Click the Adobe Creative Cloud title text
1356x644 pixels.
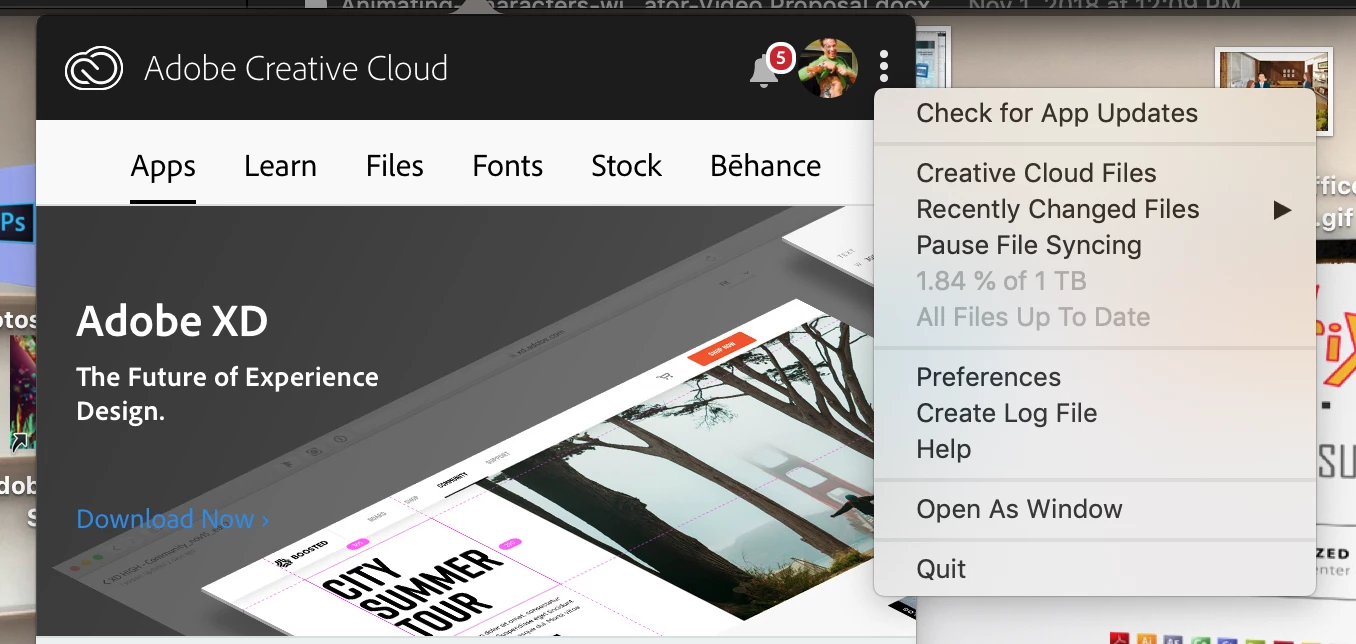pyautogui.click(x=296, y=69)
